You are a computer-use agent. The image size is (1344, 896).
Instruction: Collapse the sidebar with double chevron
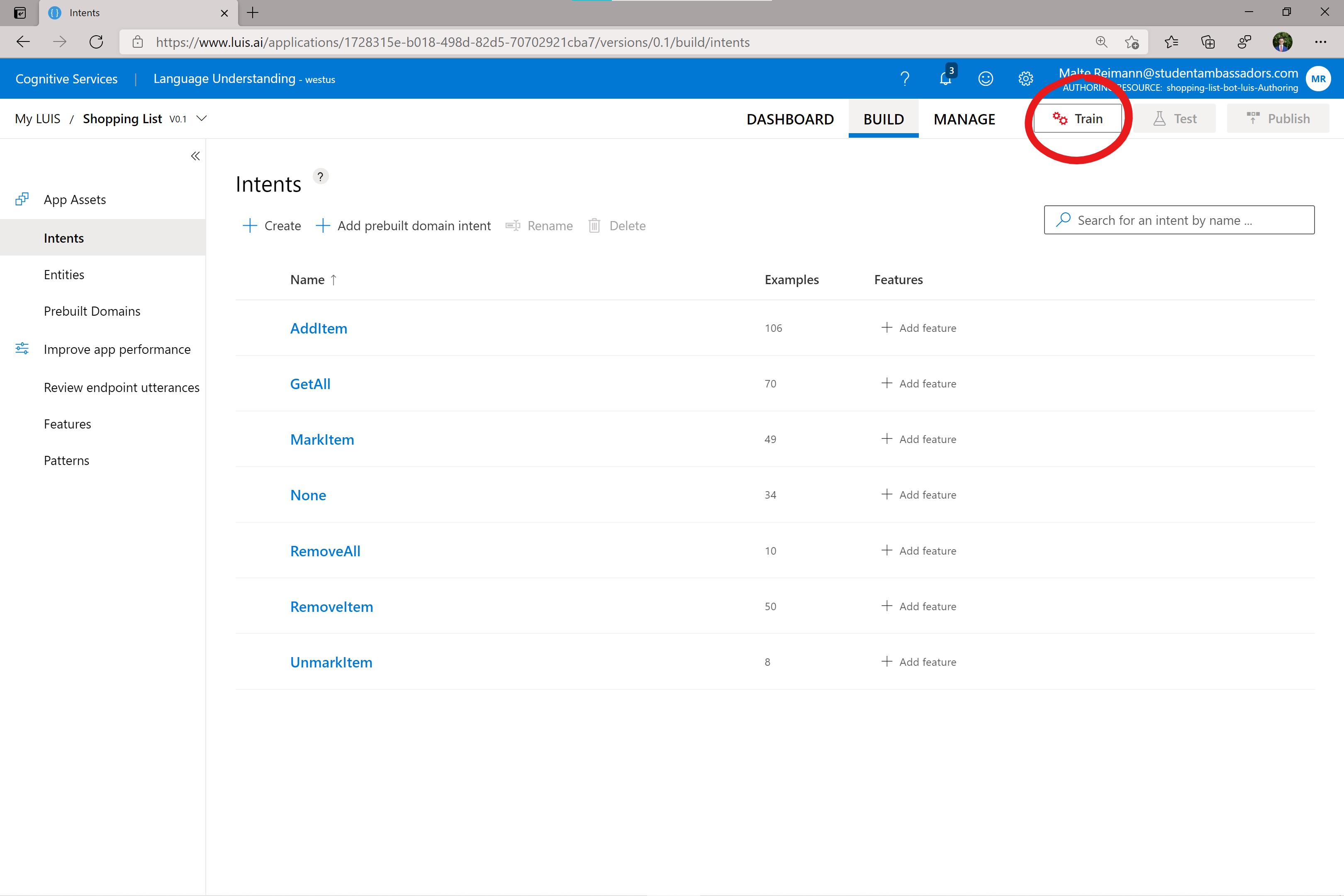click(195, 156)
